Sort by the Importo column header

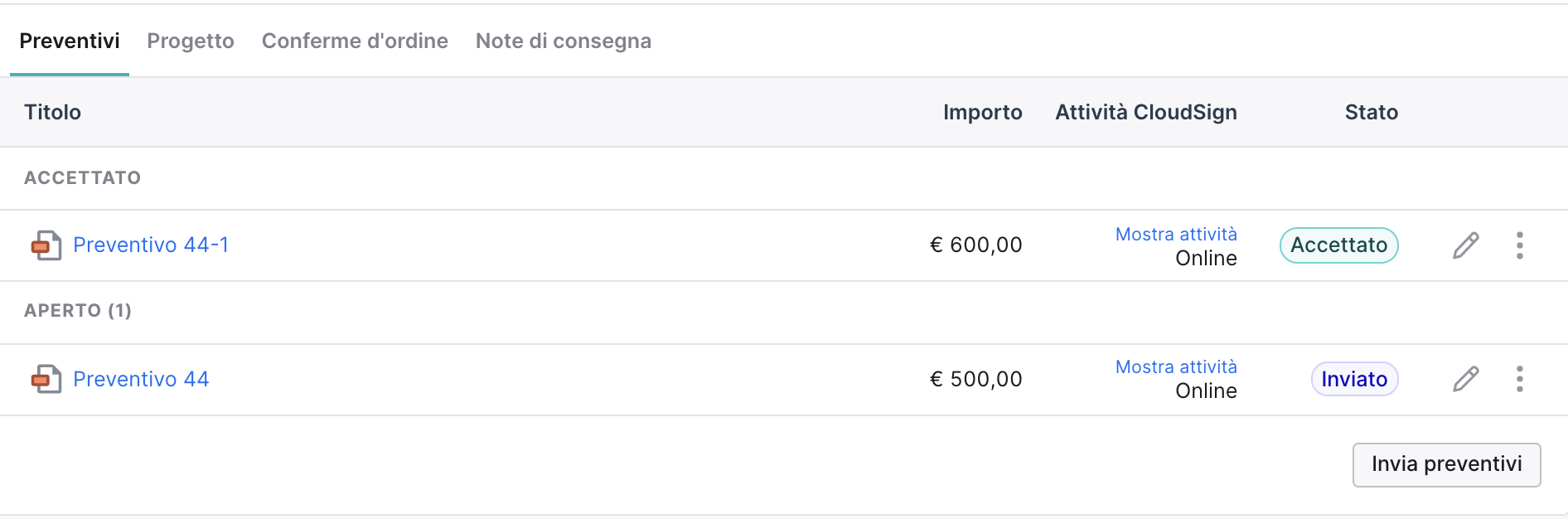[983, 112]
